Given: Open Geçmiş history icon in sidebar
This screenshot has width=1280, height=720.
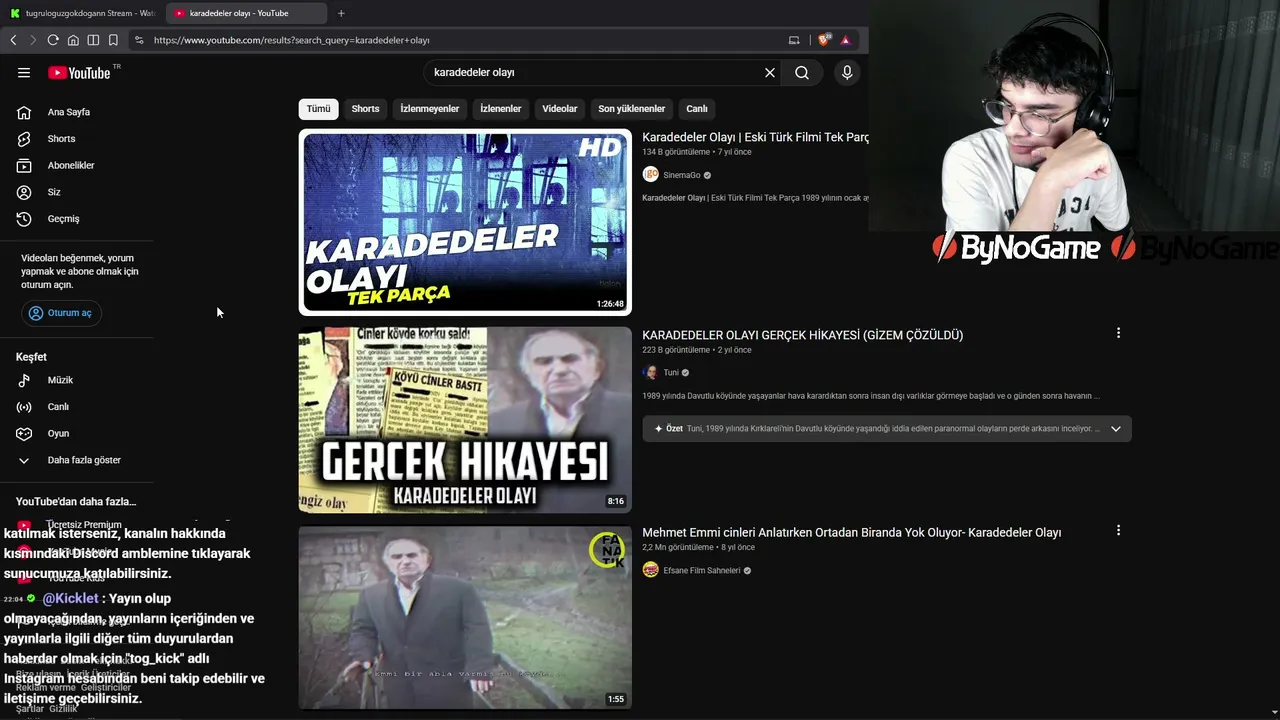Looking at the screenshot, I should 24,219.
